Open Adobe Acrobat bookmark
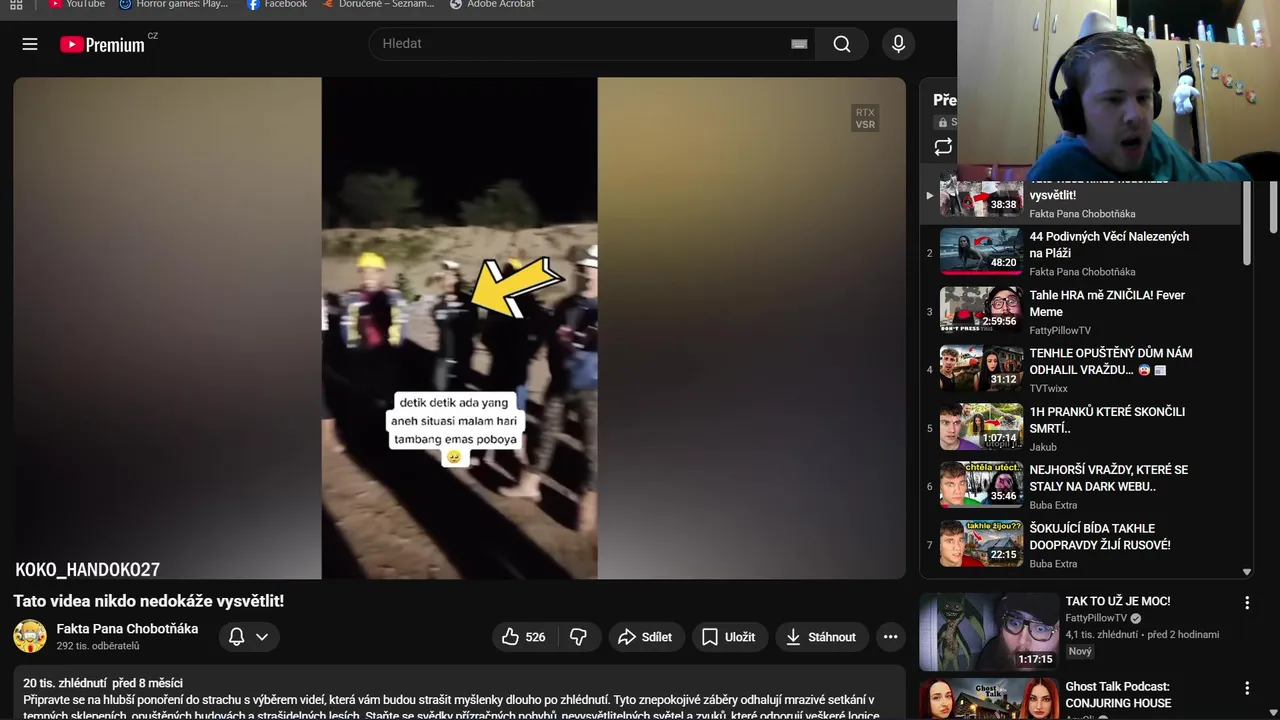1280x720 pixels. tap(492, 4)
